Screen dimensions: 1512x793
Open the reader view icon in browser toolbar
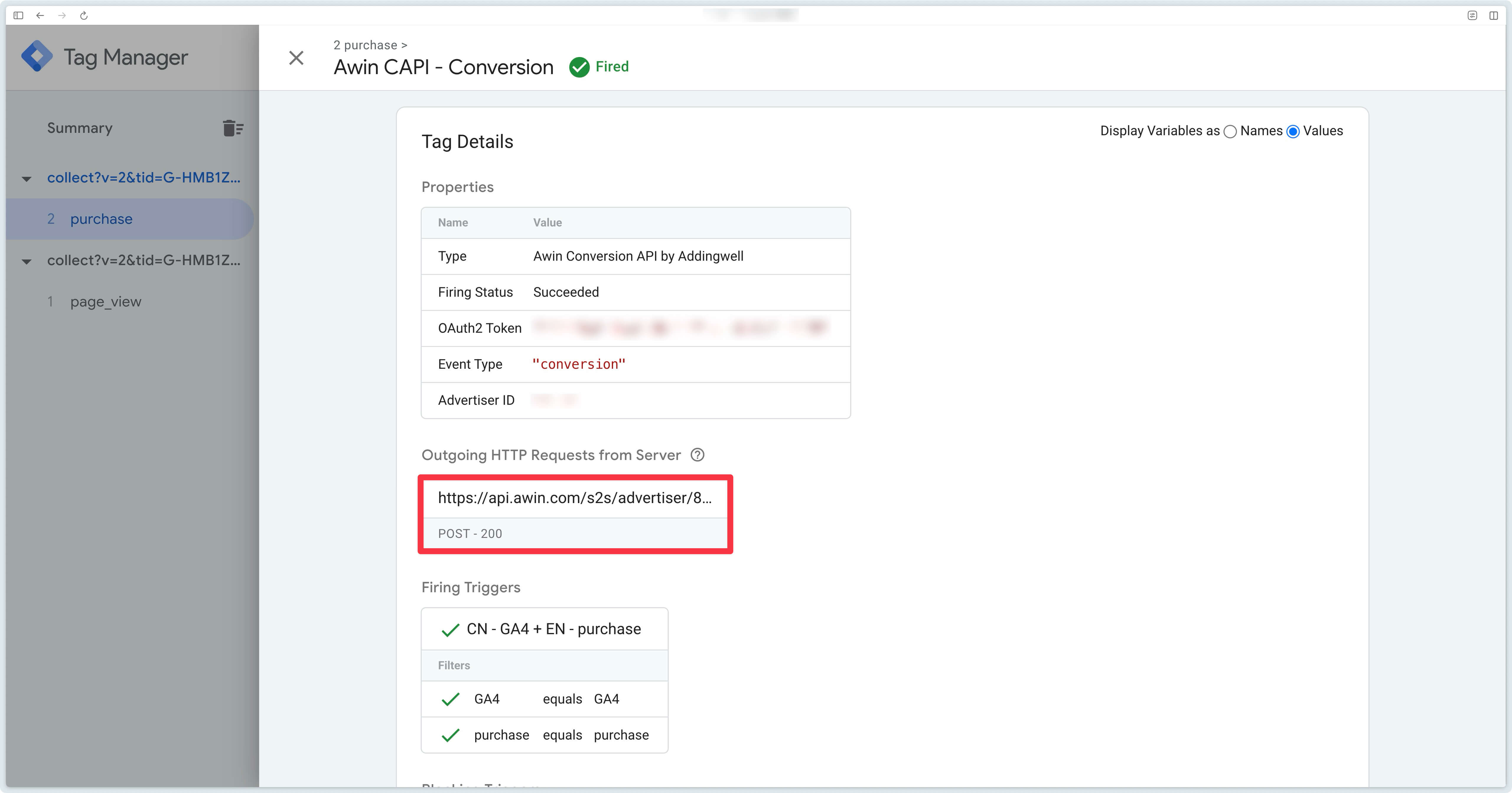tap(1472, 15)
